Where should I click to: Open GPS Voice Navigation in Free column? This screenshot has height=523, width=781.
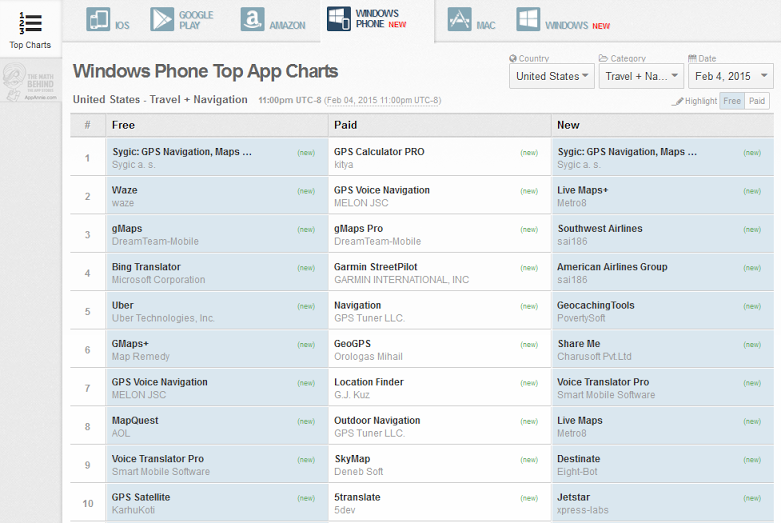click(x=159, y=382)
